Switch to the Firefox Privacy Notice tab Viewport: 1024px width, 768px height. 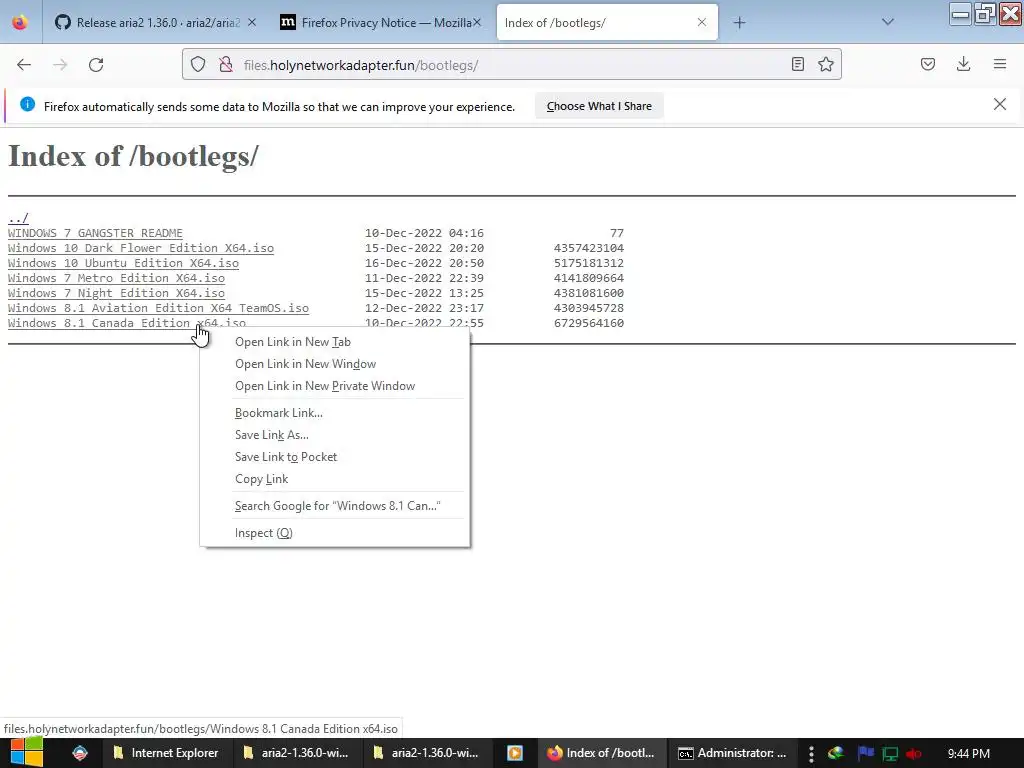[x=381, y=23]
